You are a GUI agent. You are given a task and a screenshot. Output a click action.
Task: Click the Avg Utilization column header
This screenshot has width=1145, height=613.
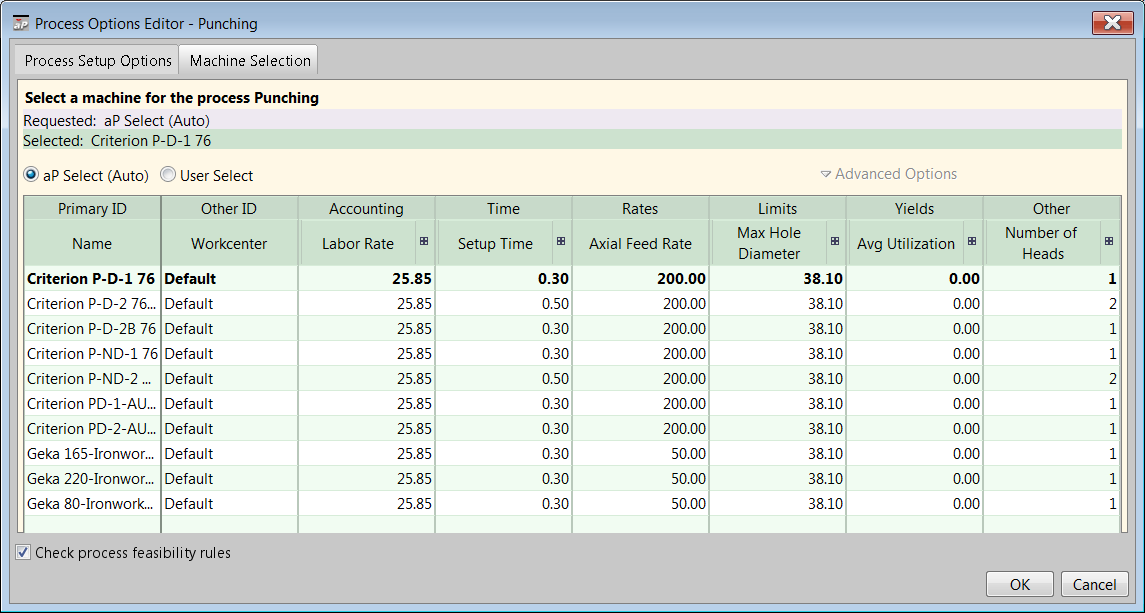[905, 243]
